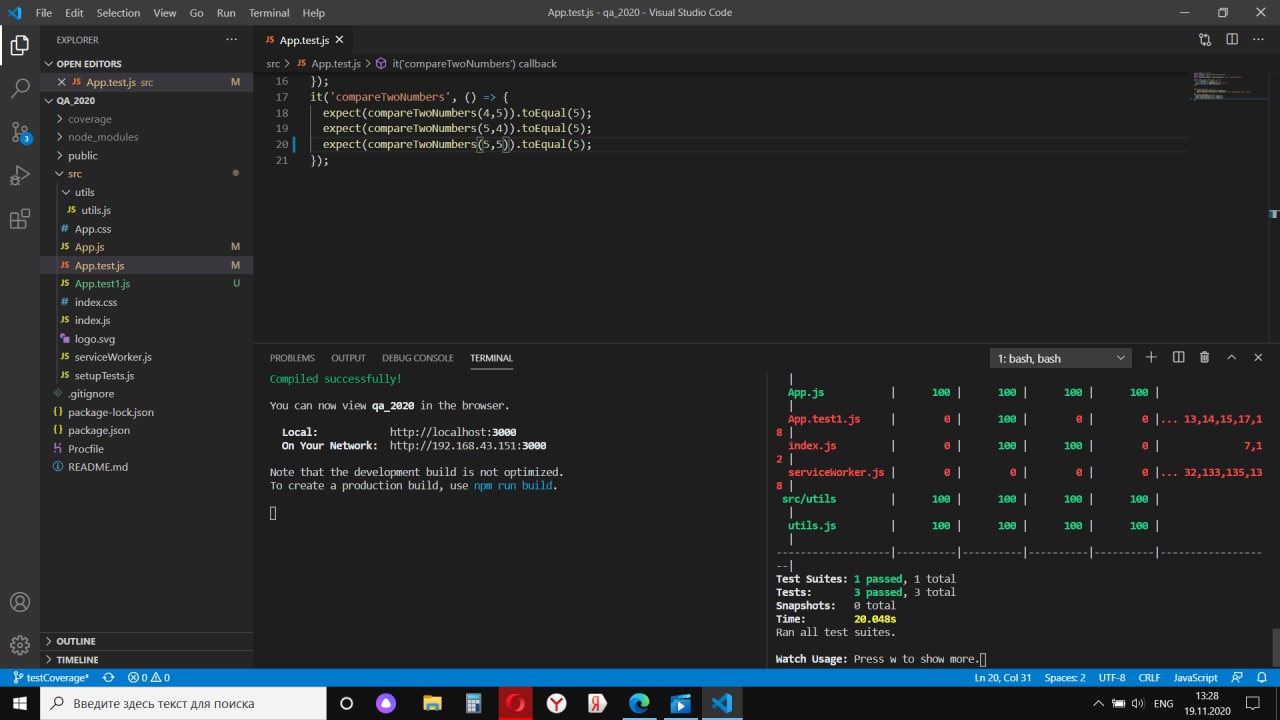Click the ENG language indicator in tray
Image resolution: width=1280 pixels, height=720 pixels.
[x=1163, y=703]
